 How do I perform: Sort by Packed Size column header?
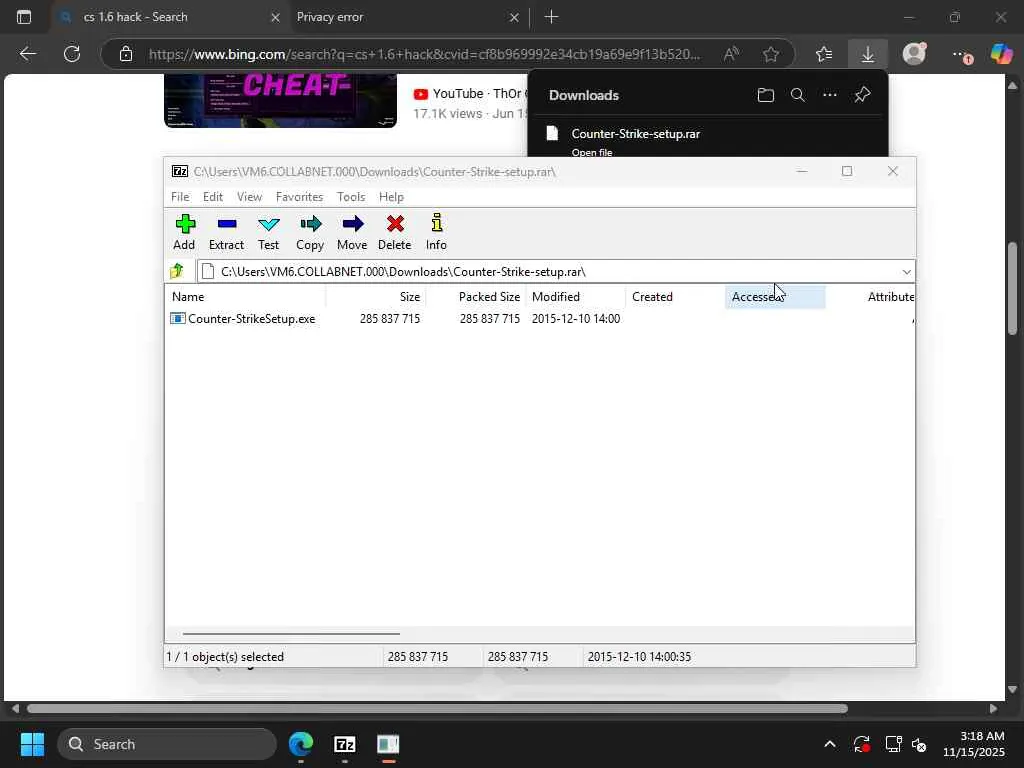point(476,296)
